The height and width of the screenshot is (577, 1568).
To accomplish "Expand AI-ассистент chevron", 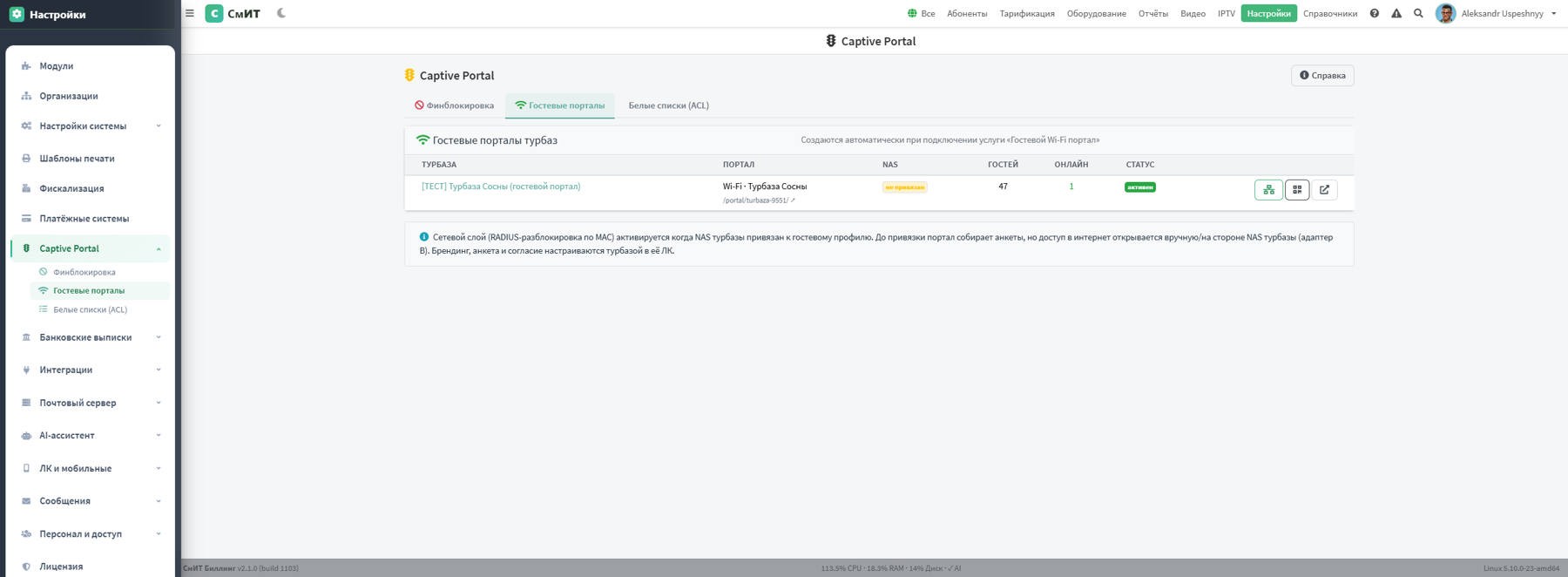I will (x=159, y=435).
